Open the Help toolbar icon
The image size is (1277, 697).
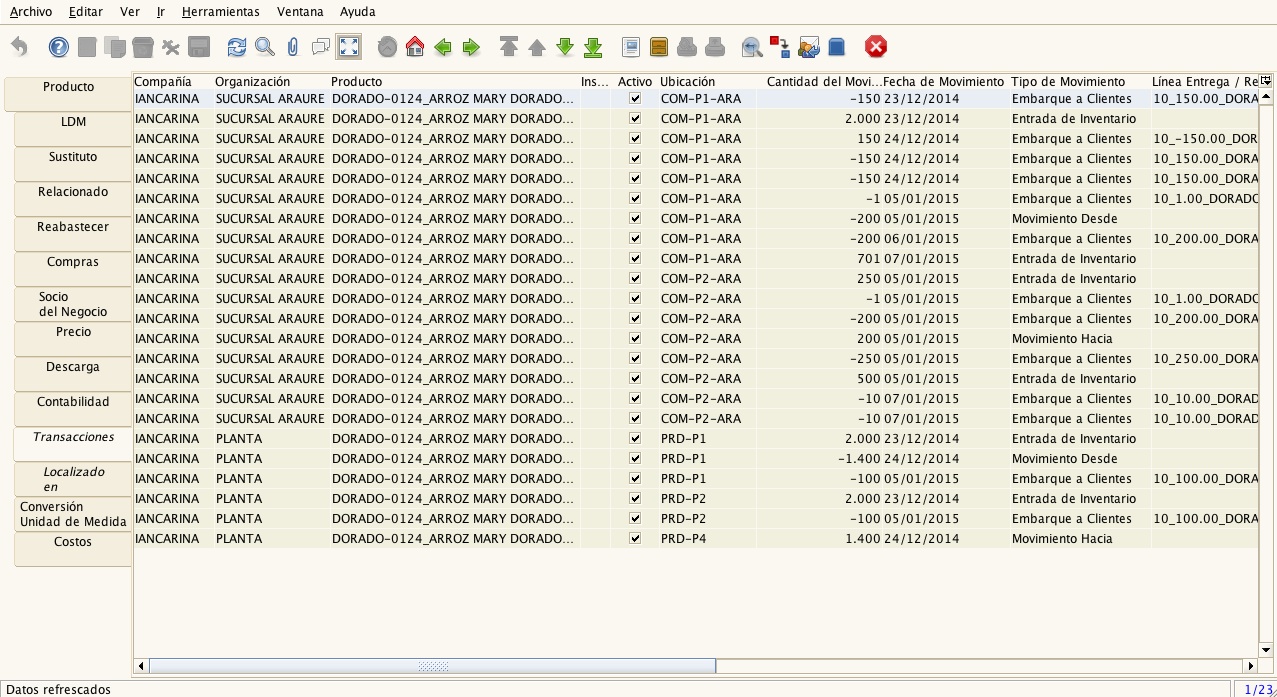[59, 47]
